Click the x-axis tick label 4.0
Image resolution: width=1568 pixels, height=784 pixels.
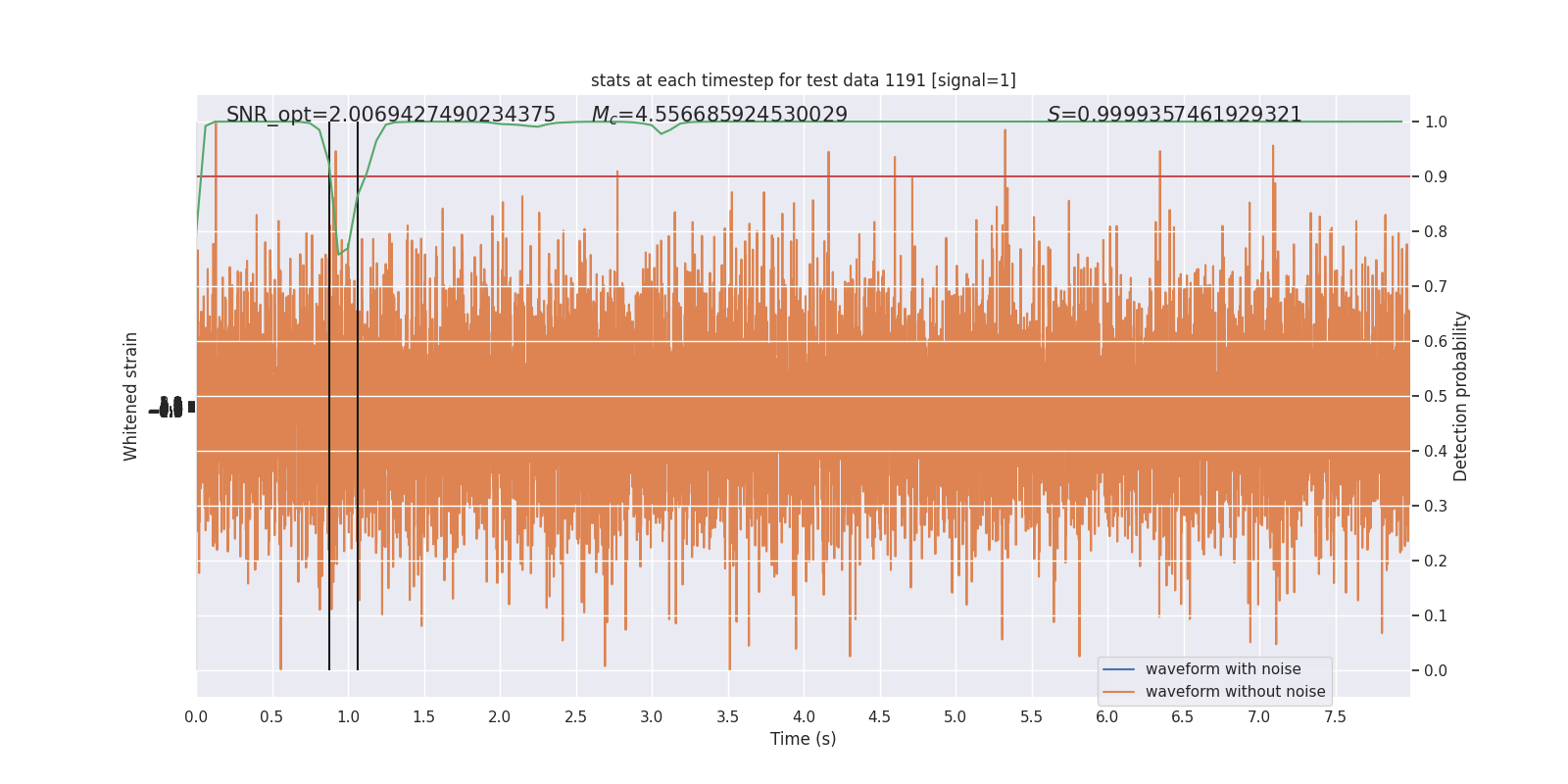(x=804, y=717)
